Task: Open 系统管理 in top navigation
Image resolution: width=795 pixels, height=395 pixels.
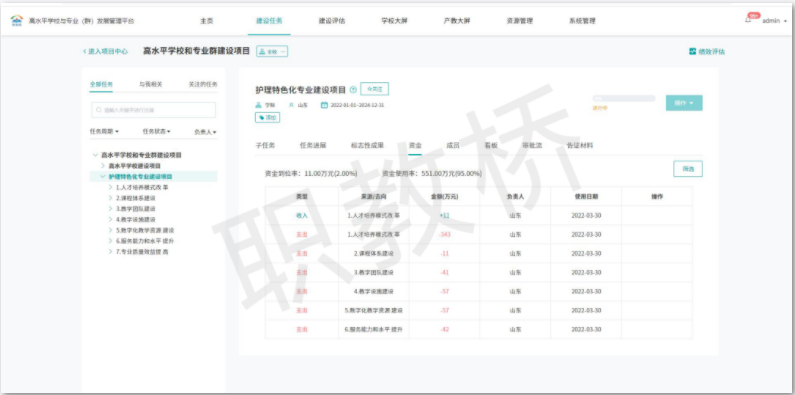Action: [x=582, y=21]
